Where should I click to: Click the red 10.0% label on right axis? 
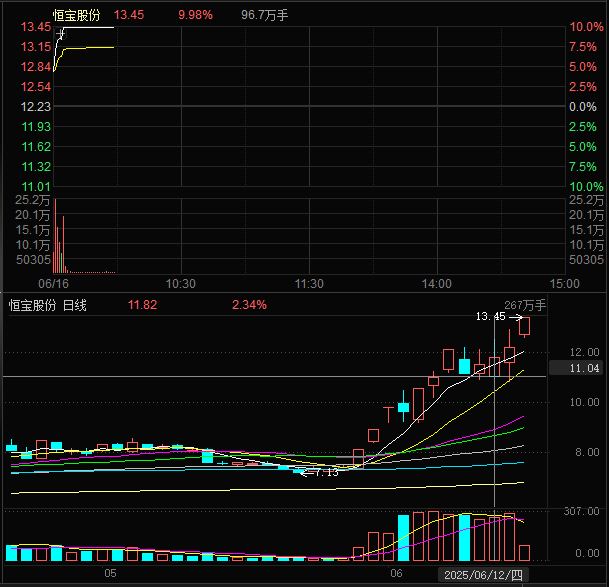pyautogui.click(x=586, y=27)
